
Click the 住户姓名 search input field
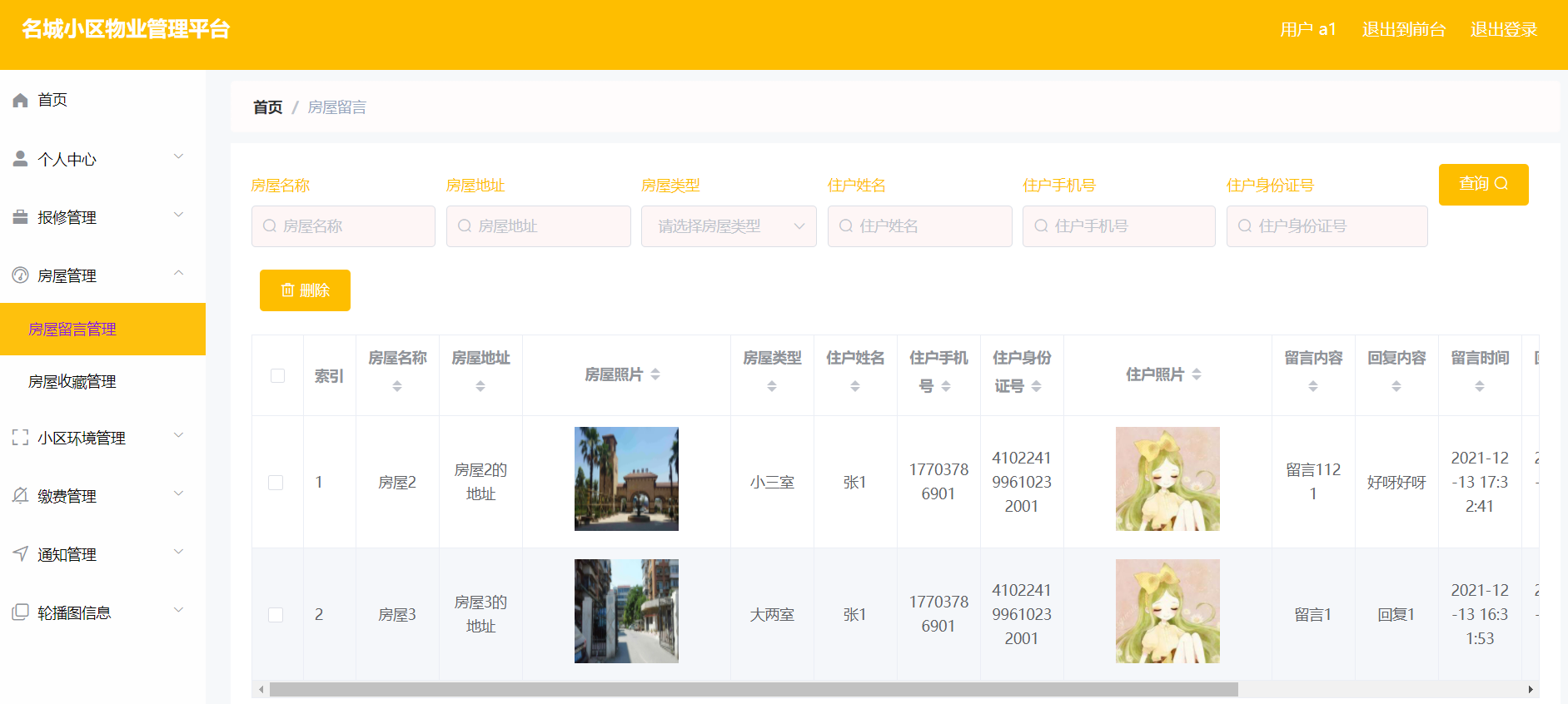[919, 226]
